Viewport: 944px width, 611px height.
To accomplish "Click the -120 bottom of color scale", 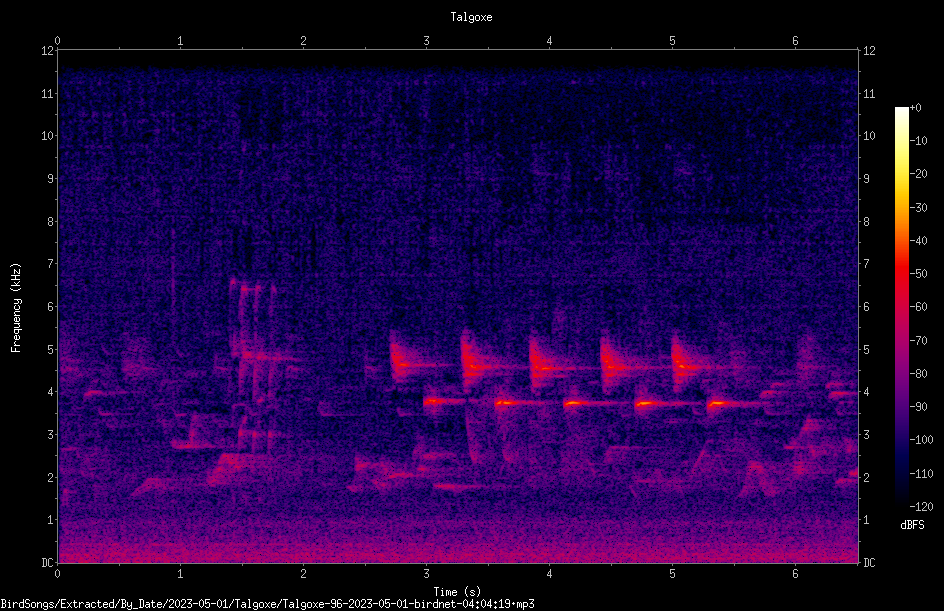I will point(921,506).
